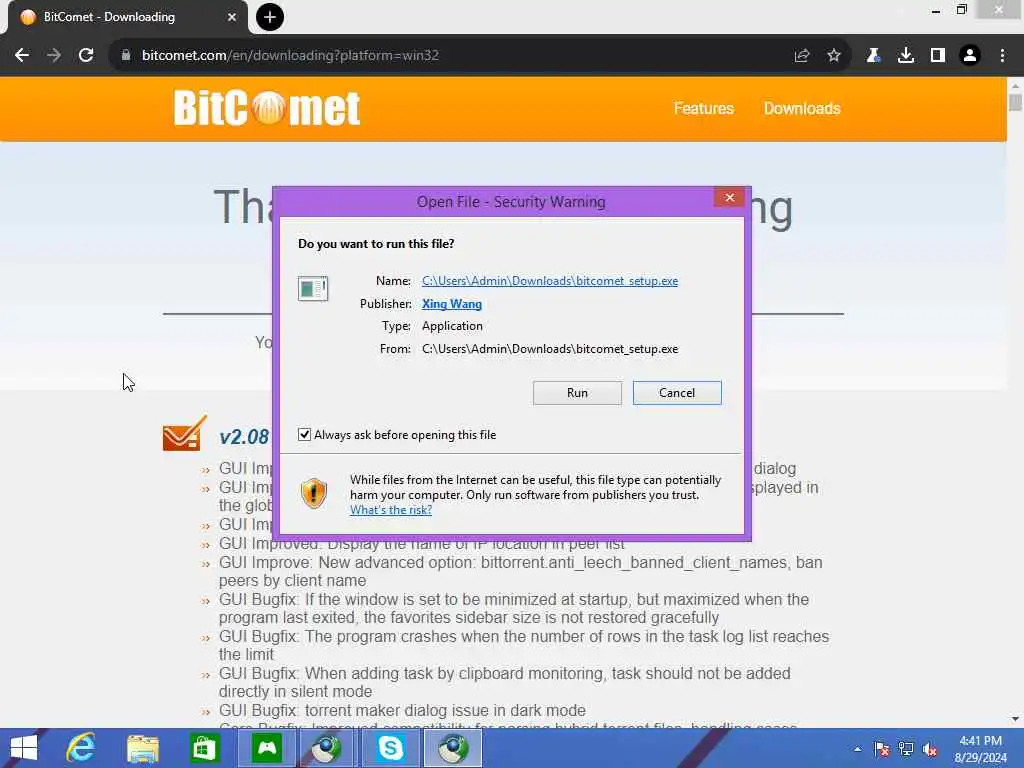Close the security warning dialog with X
The height and width of the screenshot is (768, 1024).
729,198
